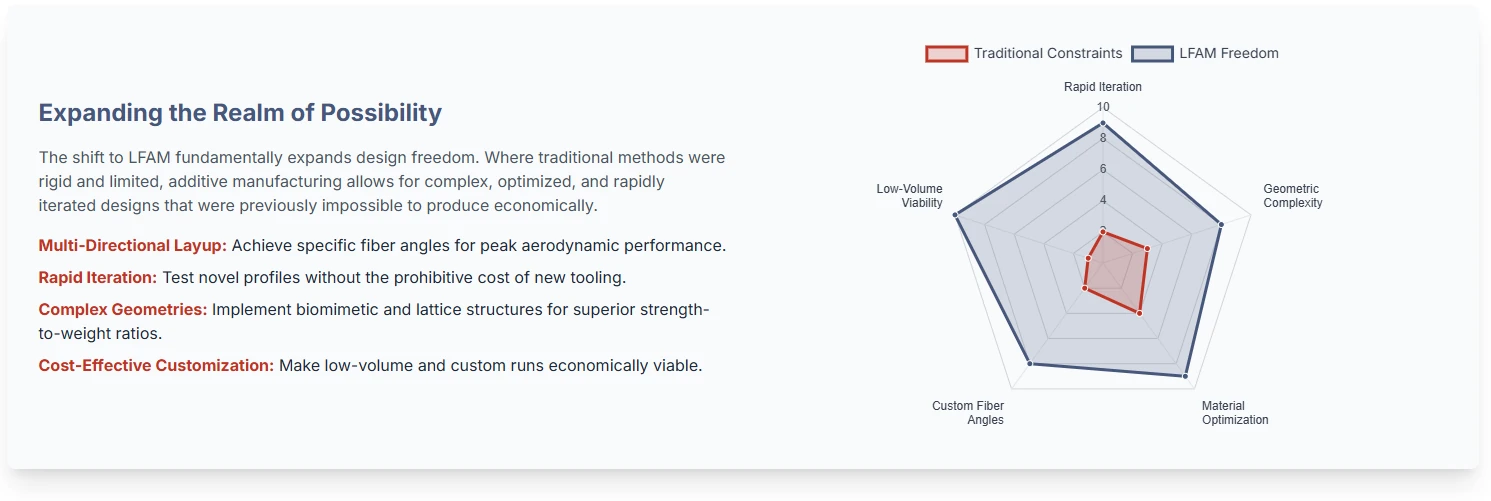1491x501 pixels.
Task: Toggle LFAM Freedom legend label
Action: click(x=1229, y=54)
